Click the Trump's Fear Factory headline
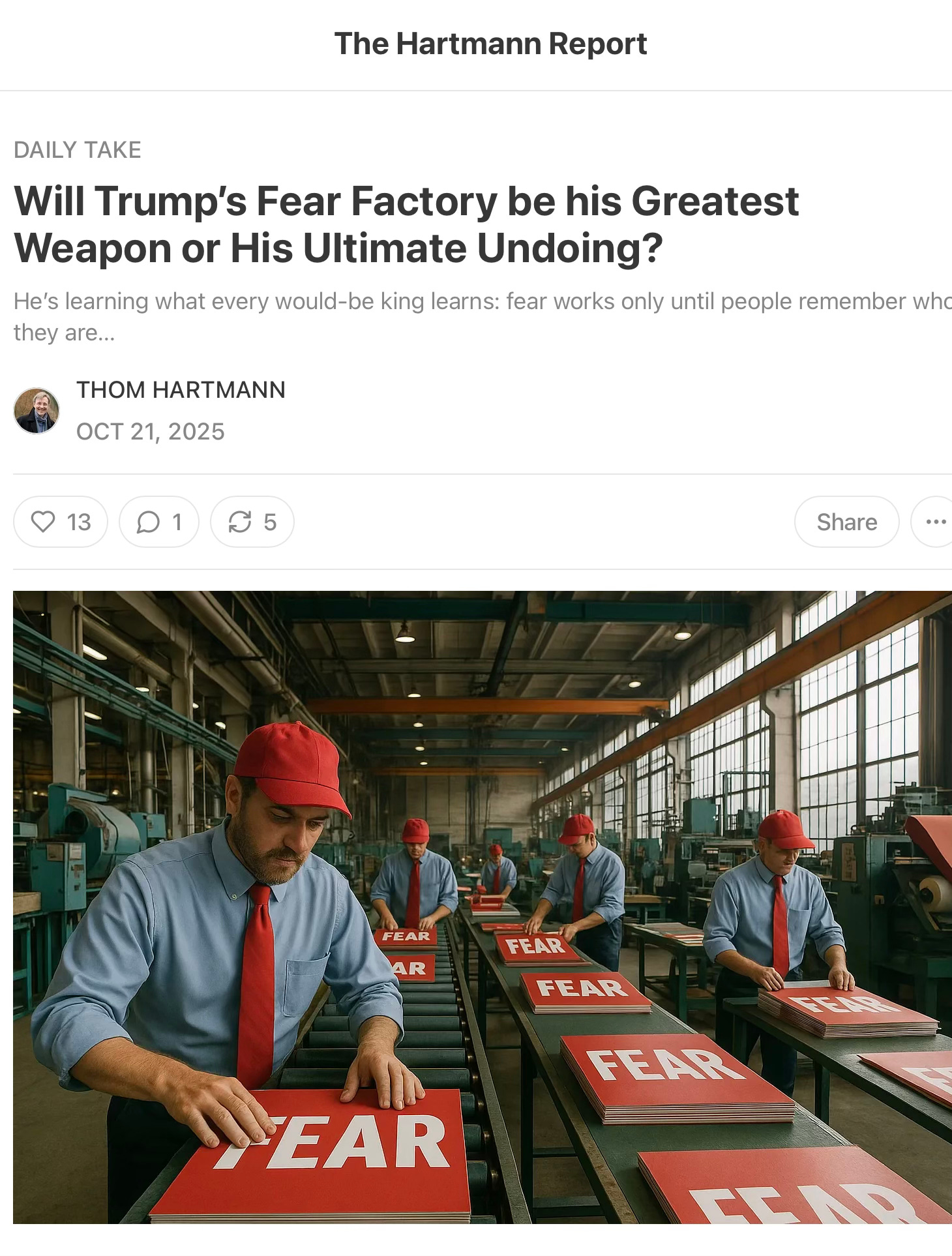 [406, 224]
